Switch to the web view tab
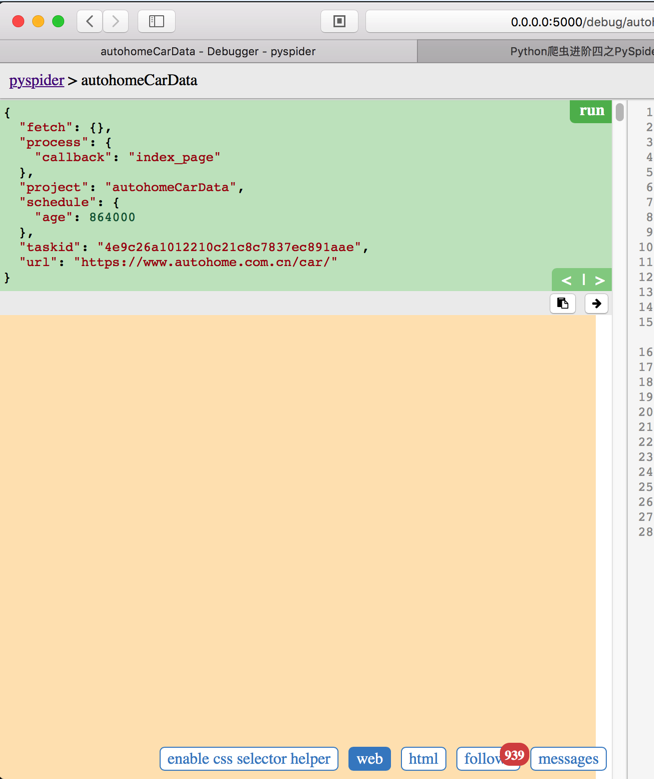The image size is (654, 779). click(x=370, y=759)
